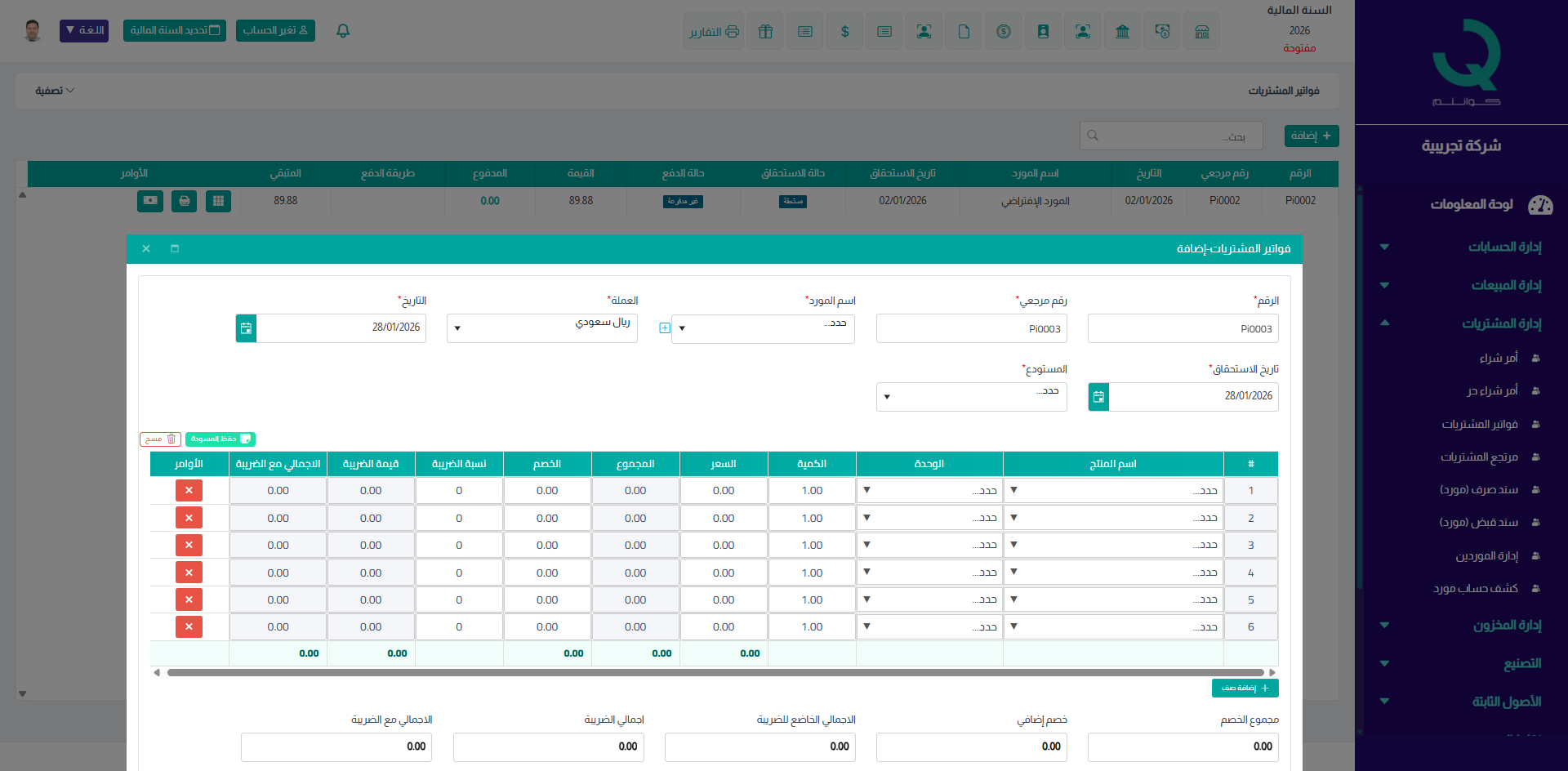Open calendar picker for التاريخ field
The width and height of the screenshot is (1568, 771).
click(x=246, y=328)
